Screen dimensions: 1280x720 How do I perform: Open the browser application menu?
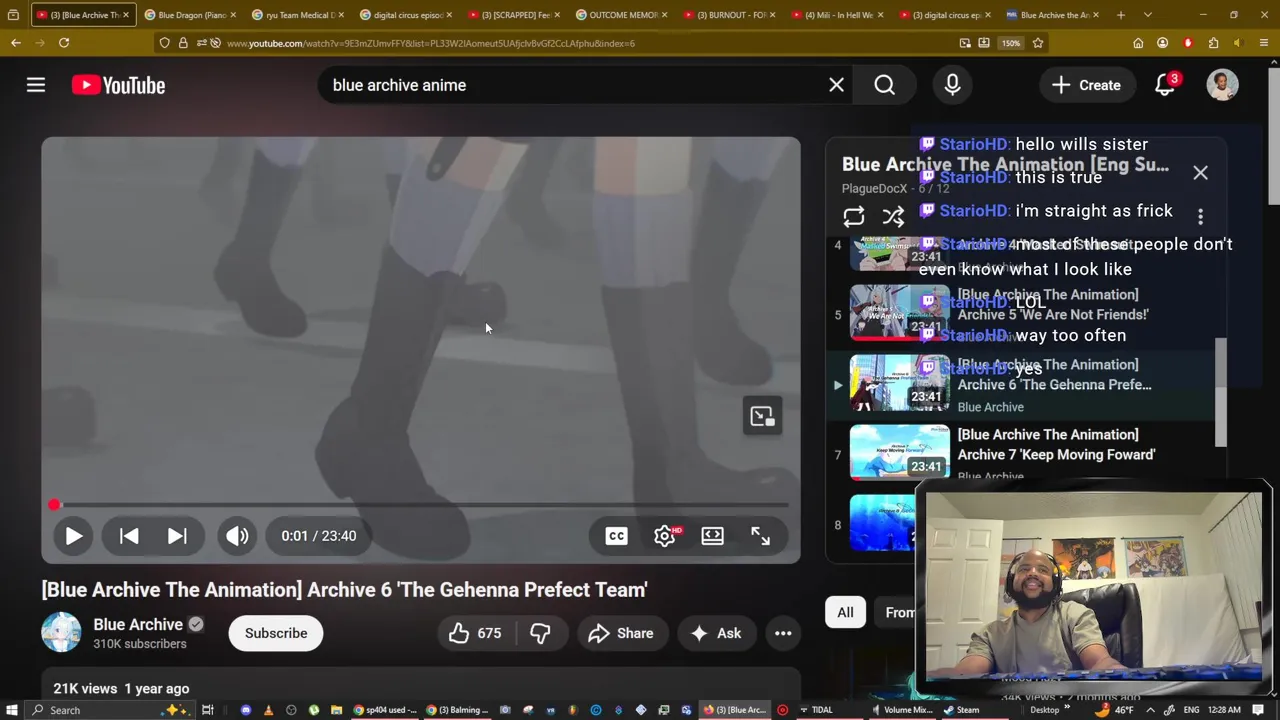(x=1264, y=43)
